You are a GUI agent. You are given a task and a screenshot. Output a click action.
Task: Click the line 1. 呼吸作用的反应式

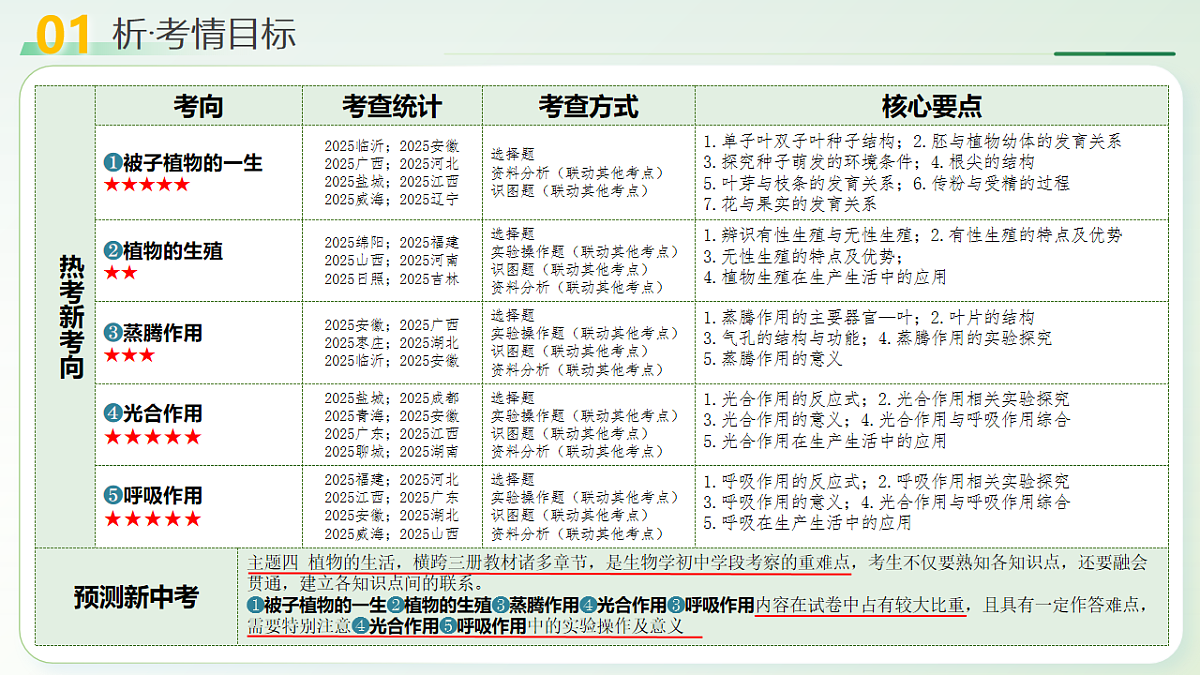(x=783, y=481)
